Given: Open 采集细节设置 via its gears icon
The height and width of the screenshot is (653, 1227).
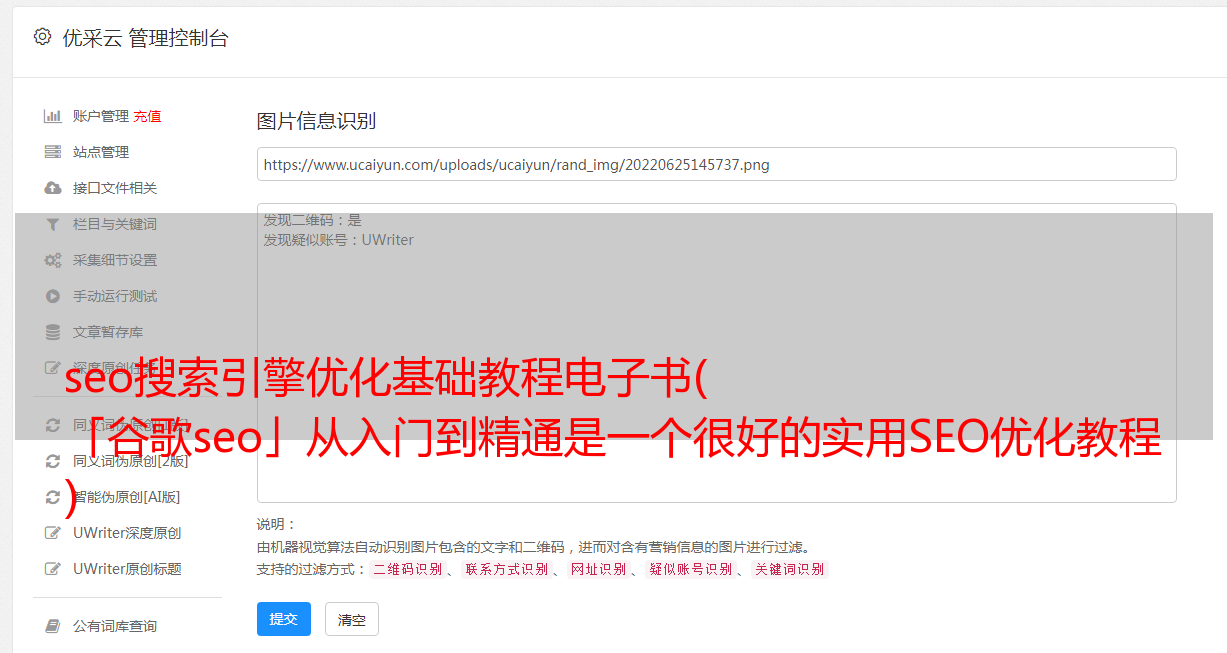Looking at the screenshot, I should pos(53,260).
